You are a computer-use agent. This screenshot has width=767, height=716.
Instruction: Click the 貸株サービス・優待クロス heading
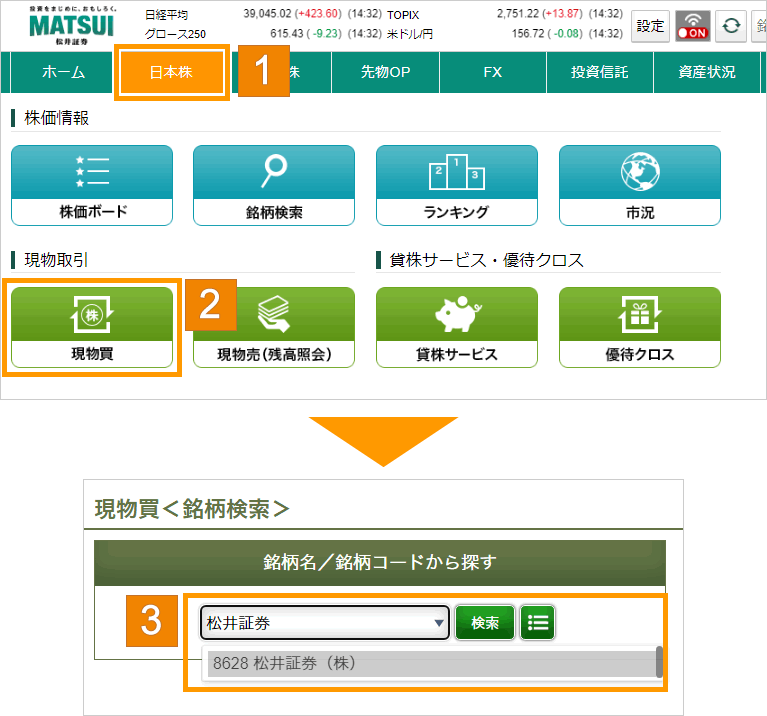pyautogui.click(x=486, y=260)
